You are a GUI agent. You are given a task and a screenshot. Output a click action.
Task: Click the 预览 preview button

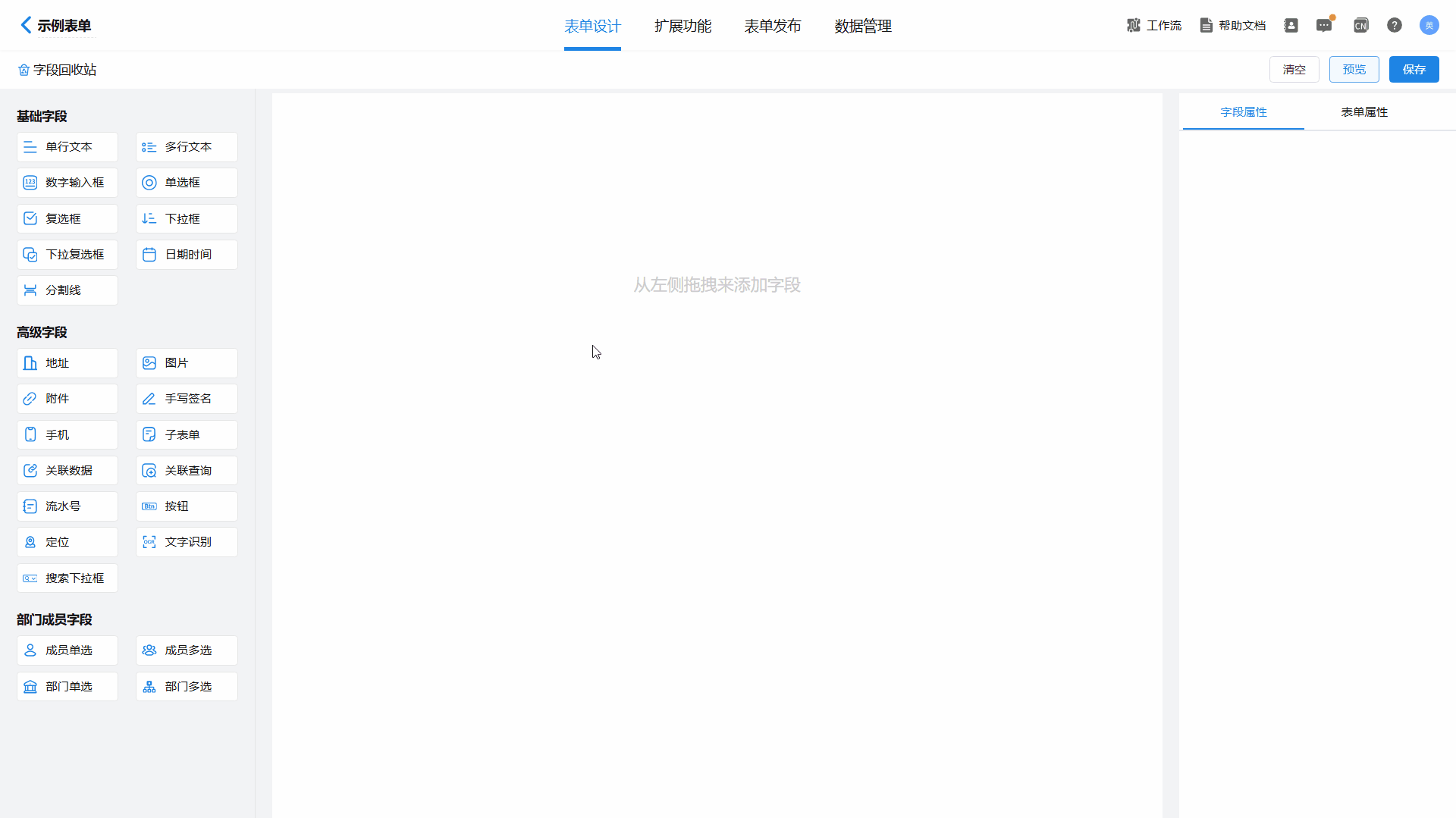pos(1354,70)
